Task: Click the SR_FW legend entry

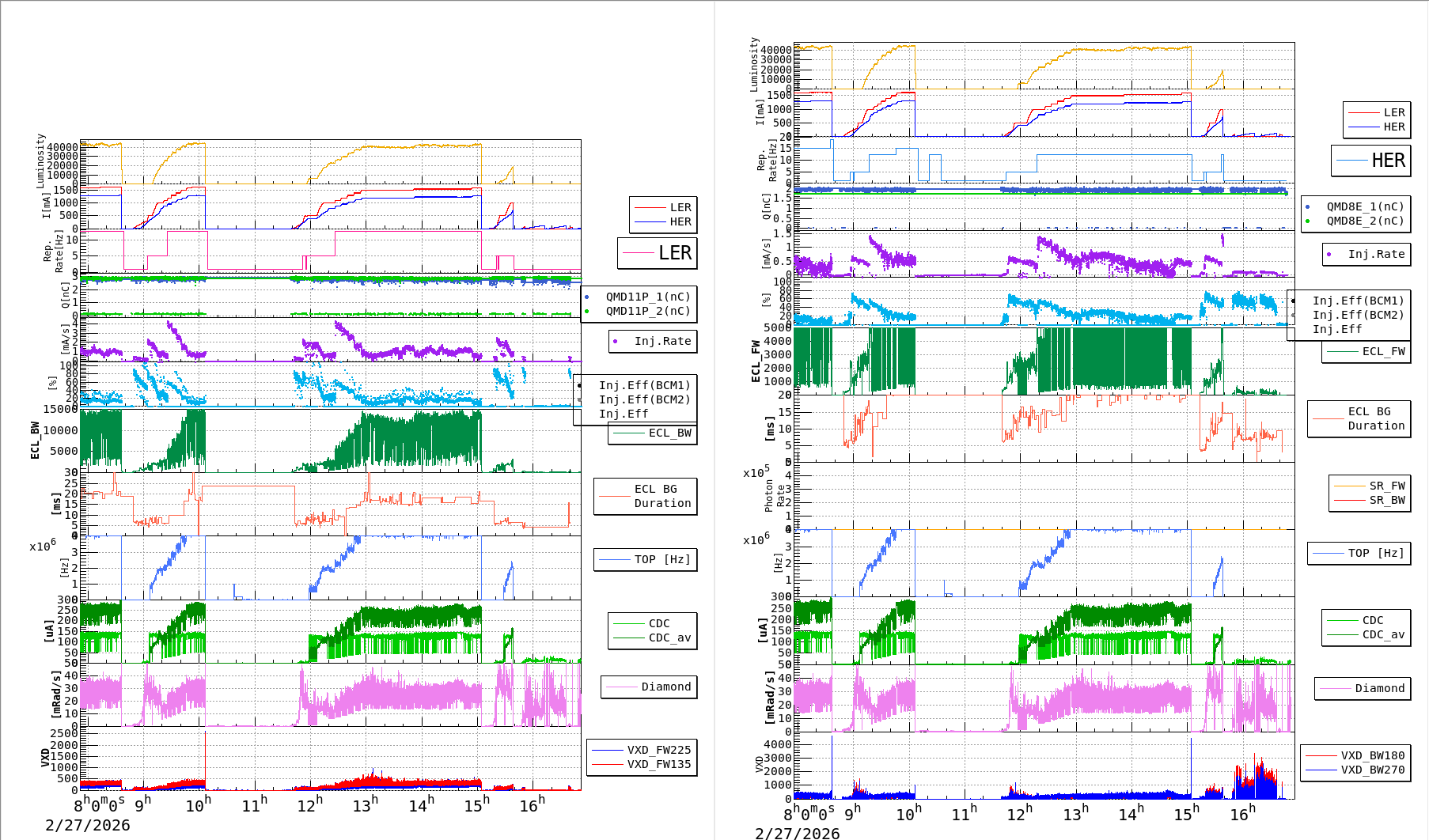Action: tap(1386, 486)
